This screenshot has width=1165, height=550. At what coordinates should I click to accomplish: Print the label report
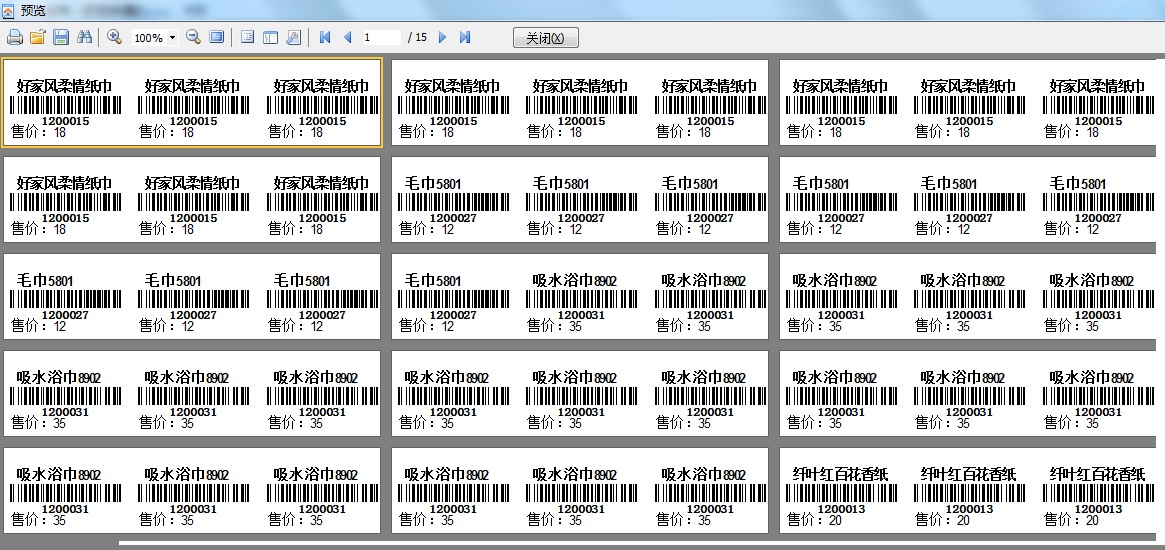[x=15, y=37]
